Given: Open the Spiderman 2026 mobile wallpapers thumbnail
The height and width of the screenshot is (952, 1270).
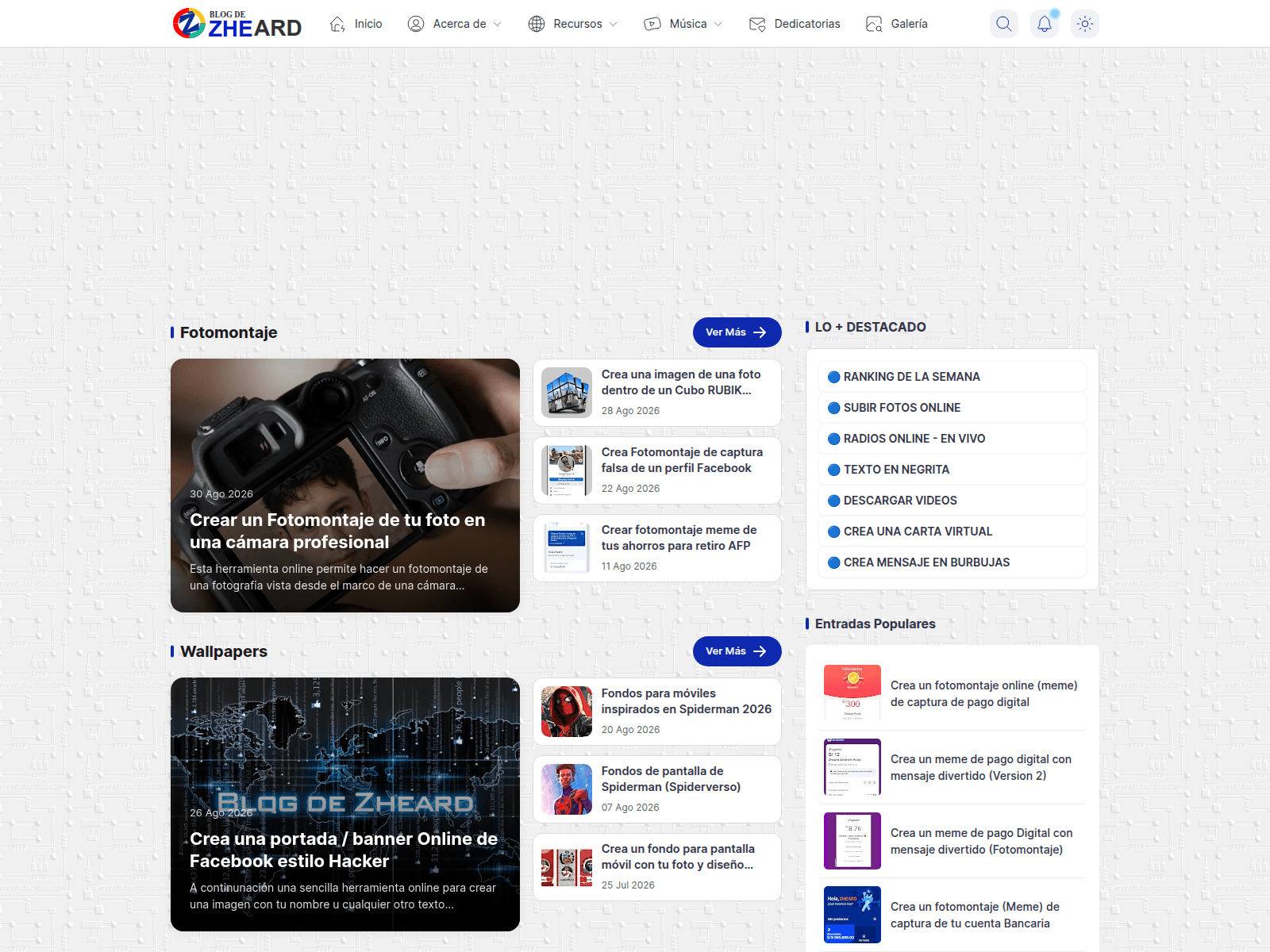Looking at the screenshot, I should pyautogui.click(x=567, y=712).
